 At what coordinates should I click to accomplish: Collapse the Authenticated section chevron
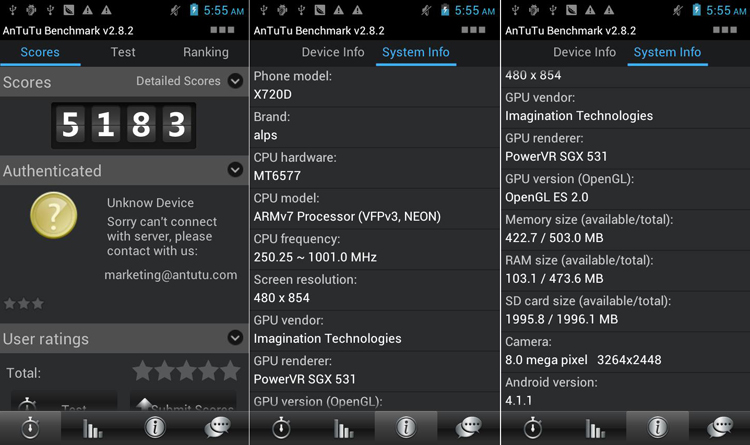click(x=235, y=169)
